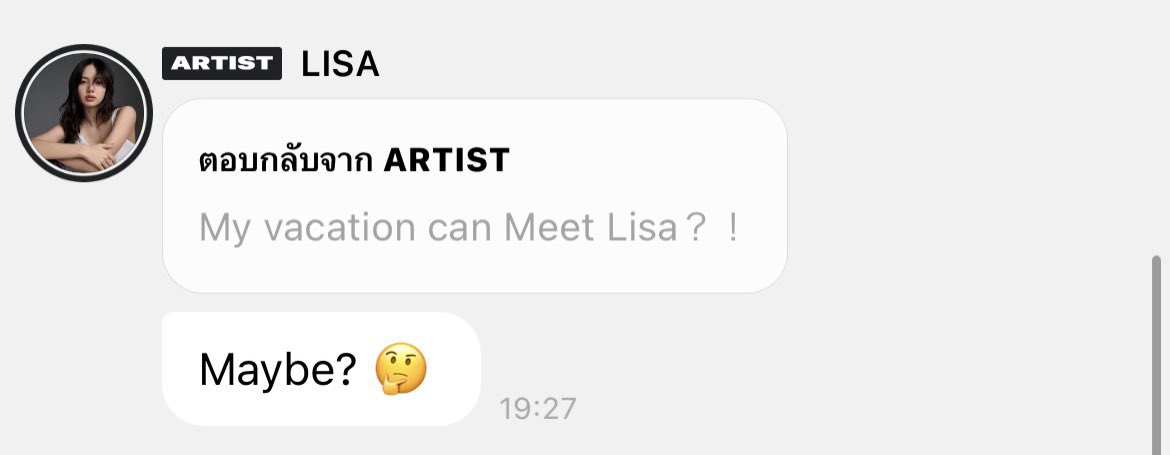Click the black ARTIST badge beside LISA

(221, 63)
